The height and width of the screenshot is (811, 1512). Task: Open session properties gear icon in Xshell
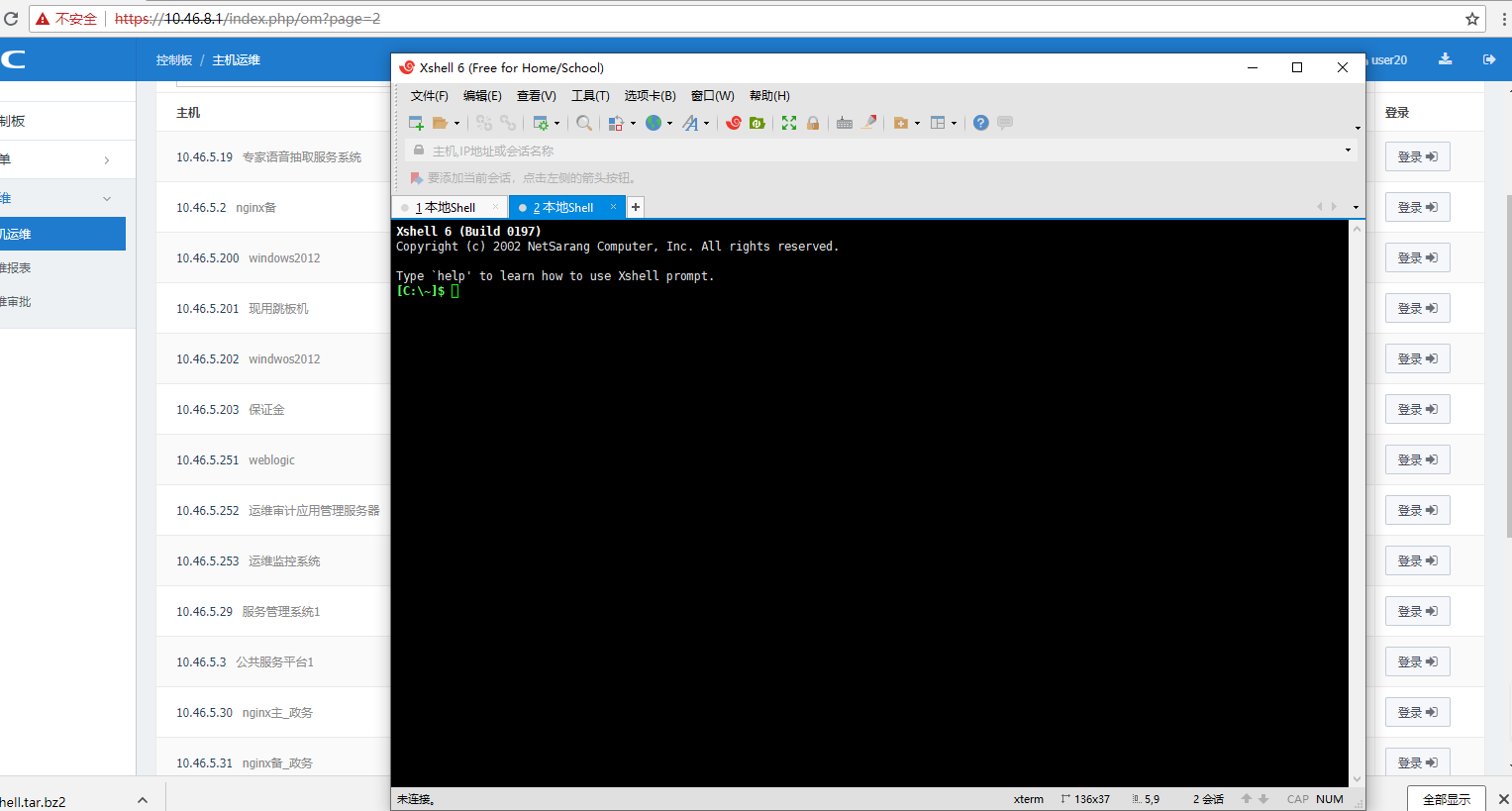coord(541,123)
